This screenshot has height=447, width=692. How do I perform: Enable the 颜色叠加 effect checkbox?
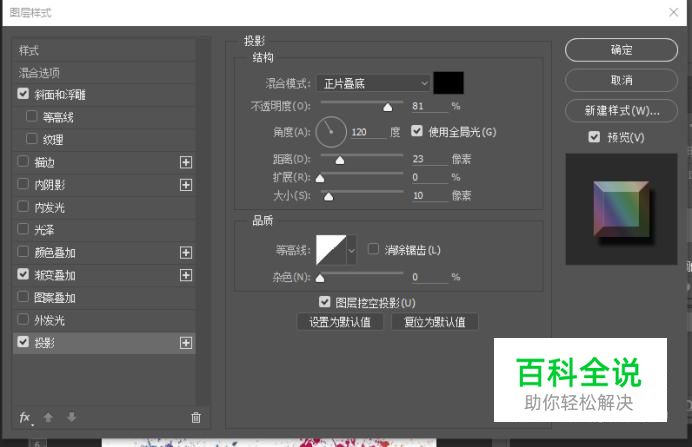point(23,252)
